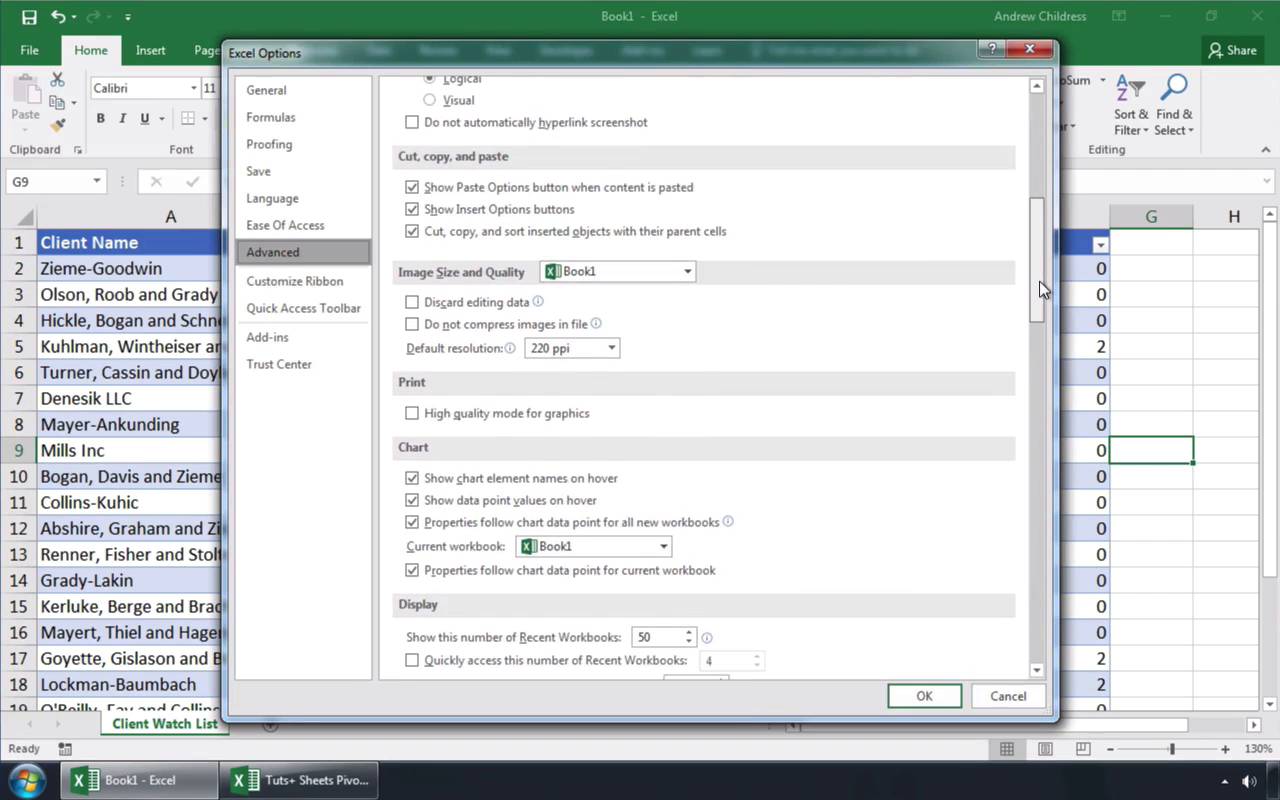This screenshot has width=1280, height=800.
Task: Click the Copy icon in Clipboard group
Action: 57,102
